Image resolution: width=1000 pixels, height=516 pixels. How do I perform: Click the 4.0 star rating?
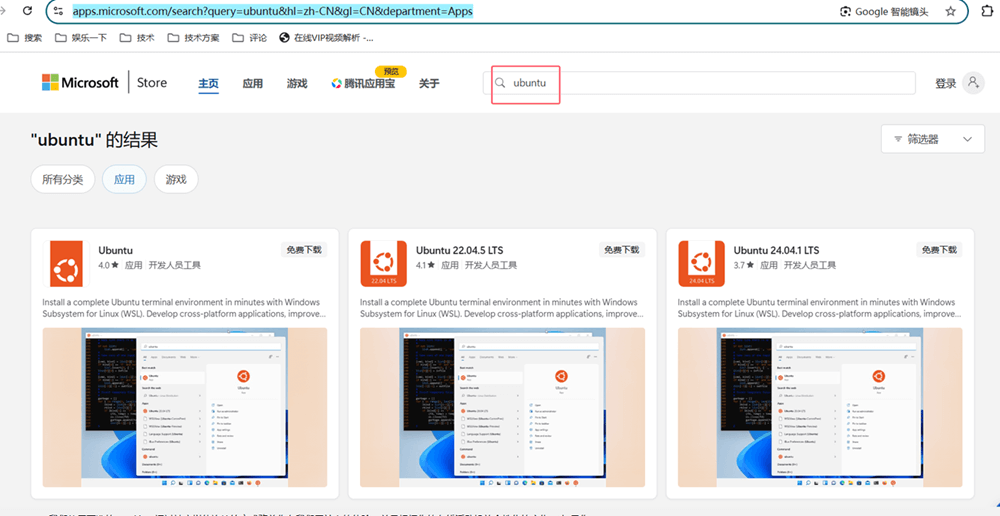(x=108, y=265)
